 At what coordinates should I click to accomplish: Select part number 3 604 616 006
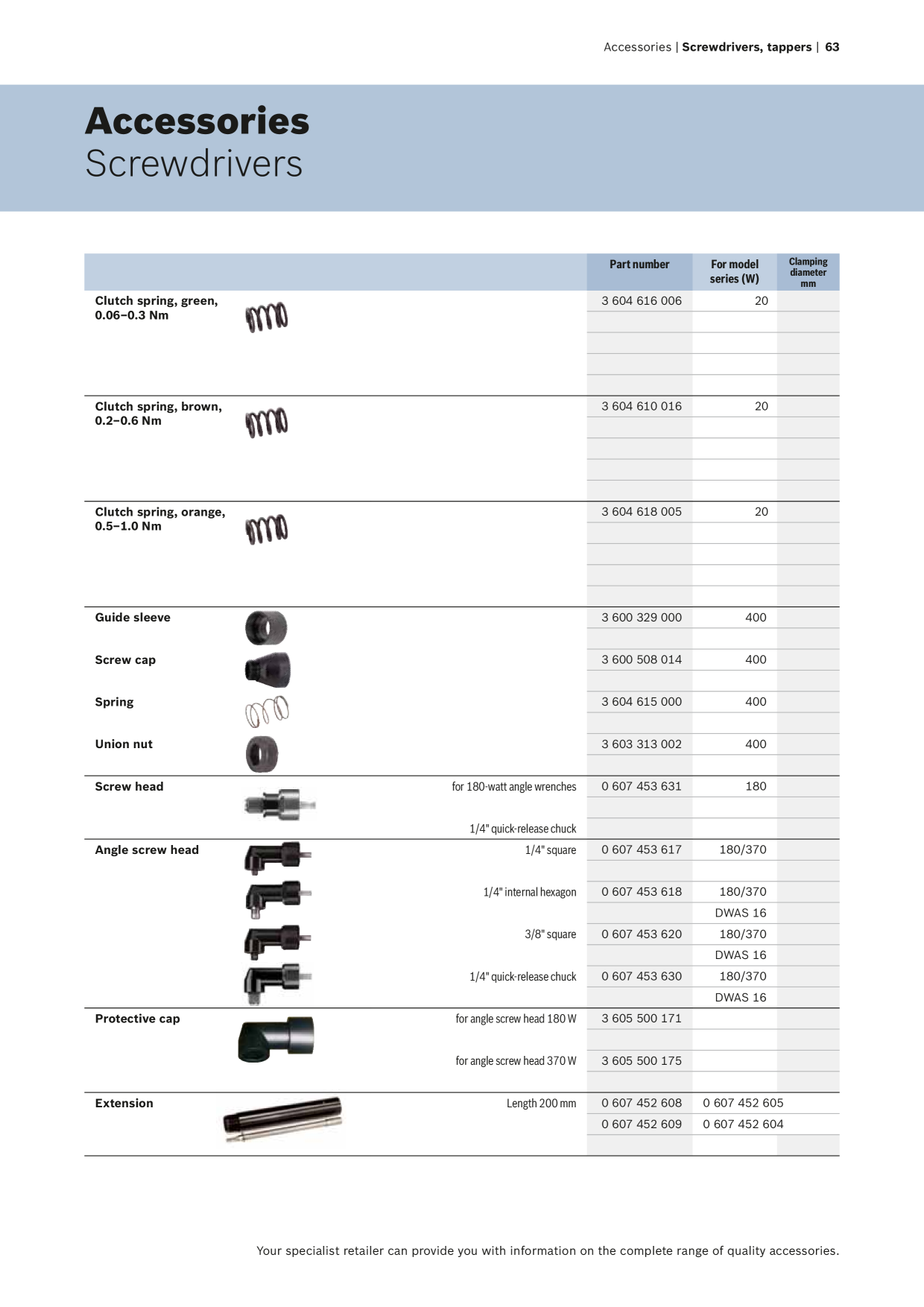(642, 301)
